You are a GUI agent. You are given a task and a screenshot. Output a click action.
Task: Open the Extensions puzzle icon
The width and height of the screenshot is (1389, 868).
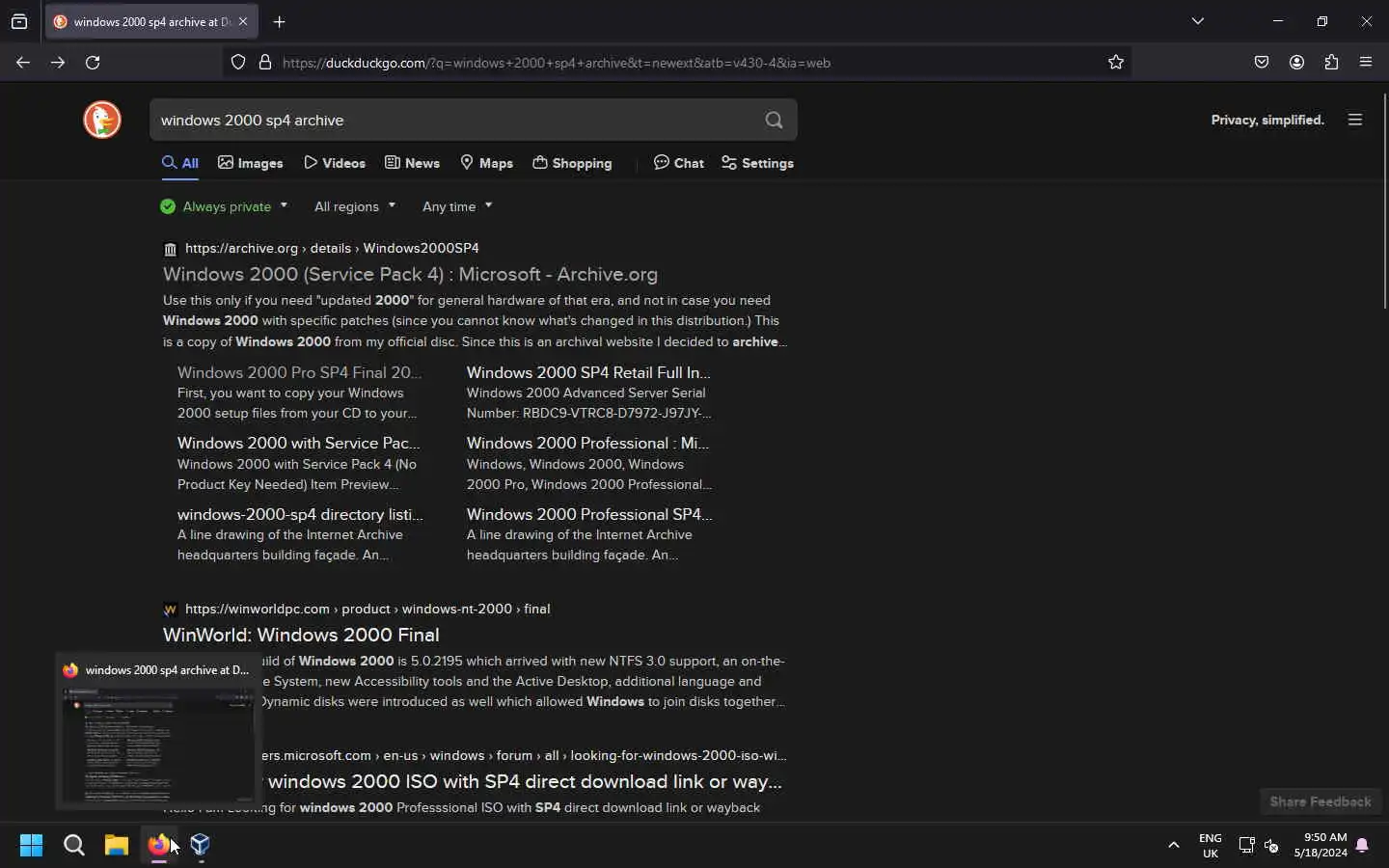click(x=1332, y=63)
